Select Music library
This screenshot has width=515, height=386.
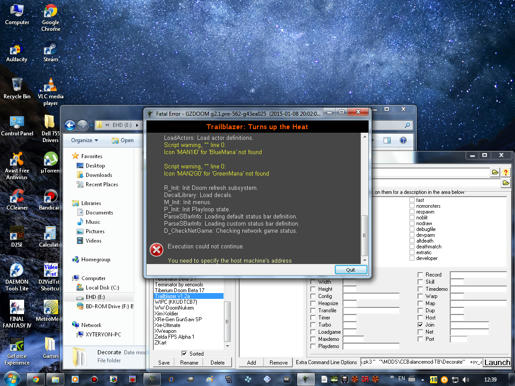[x=88, y=222]
